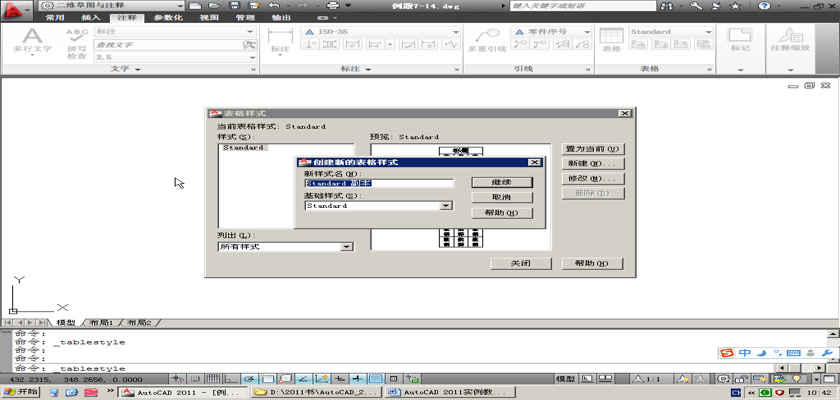Click the binoculars search icon in title bar
Image resolution: width=840 pixels, height=400 pixels.
(x=668, y=5)
